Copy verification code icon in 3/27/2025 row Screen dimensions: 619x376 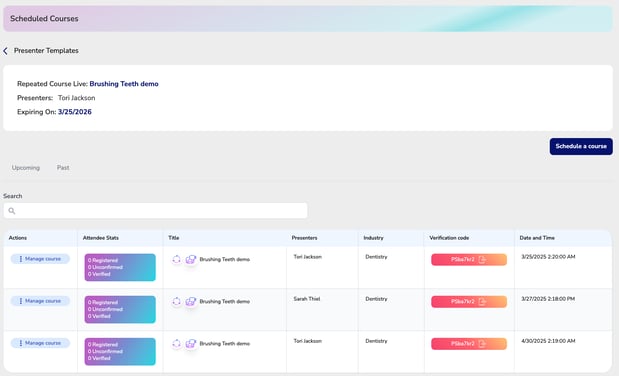(482, 302)
